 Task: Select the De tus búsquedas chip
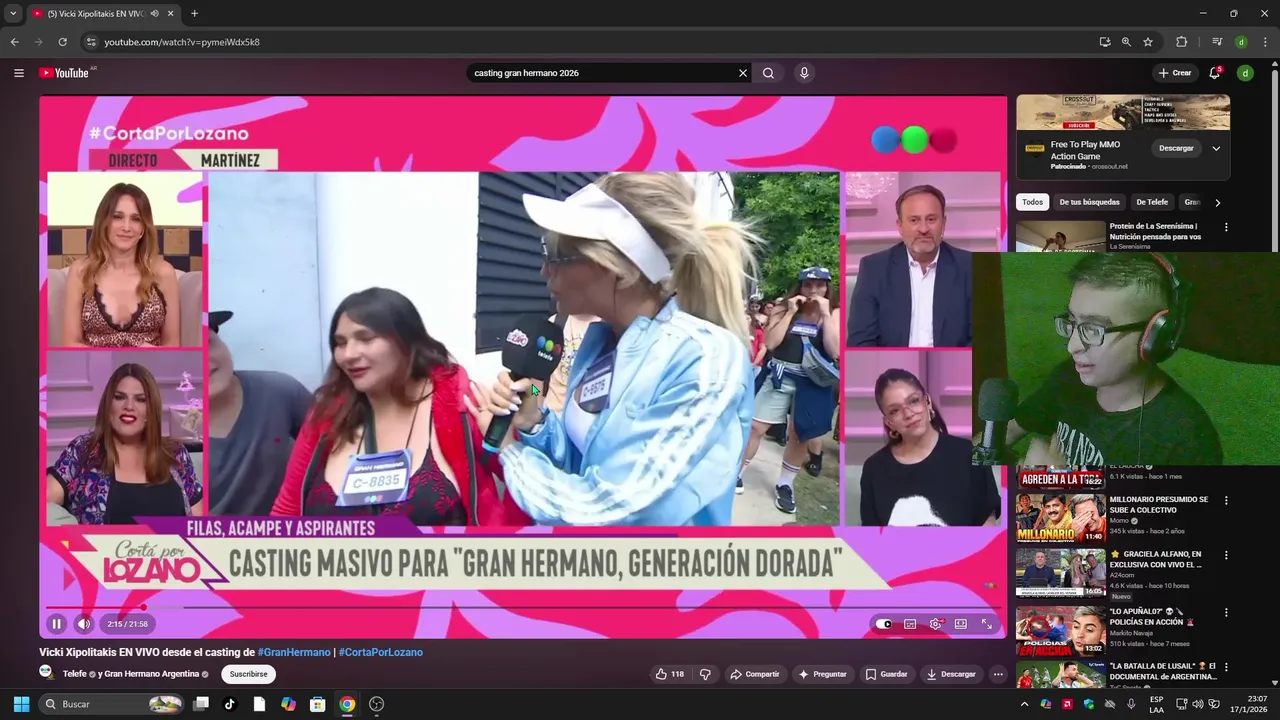click(x=1090, y=202)
